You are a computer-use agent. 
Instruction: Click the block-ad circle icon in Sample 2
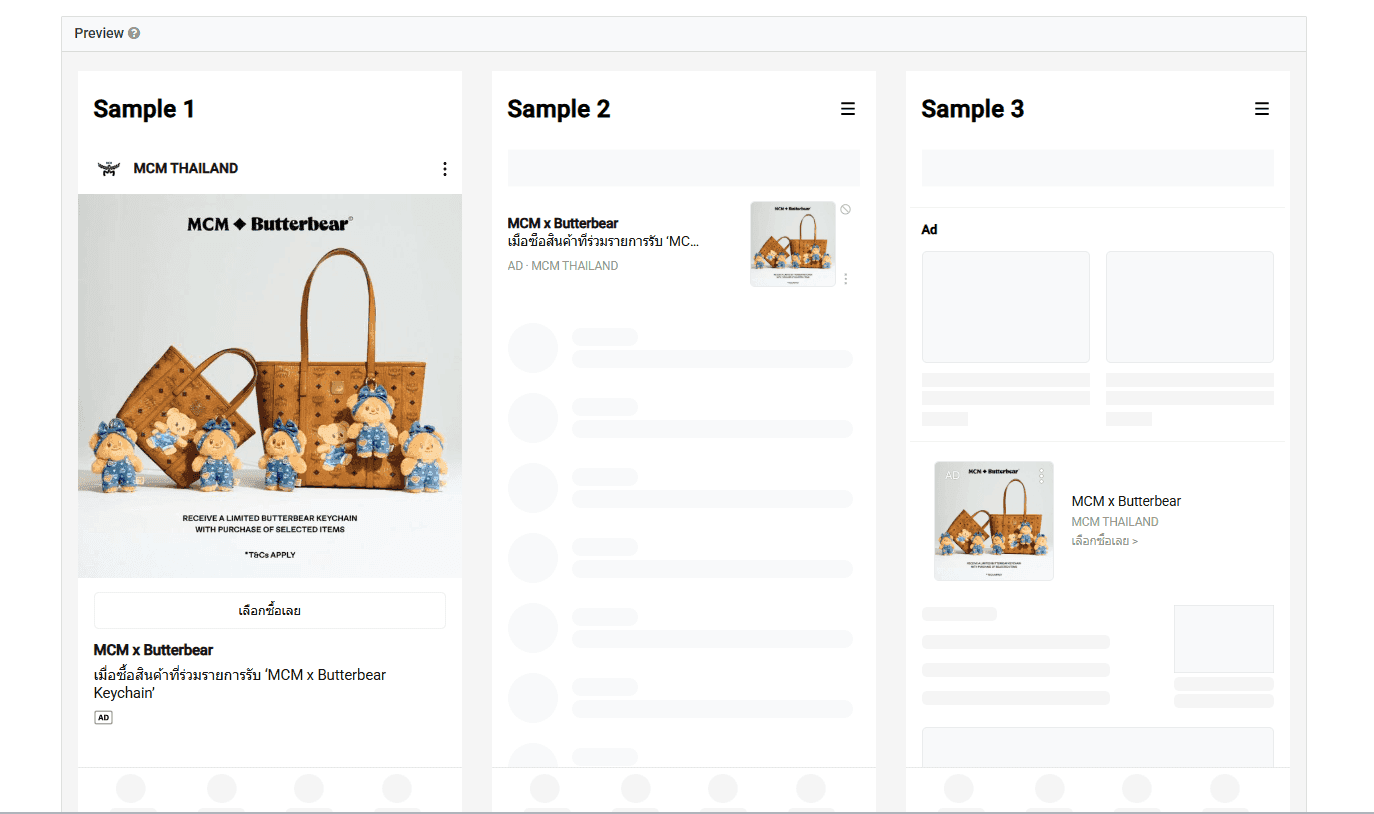pyautogui.click(x=846, y=209)
